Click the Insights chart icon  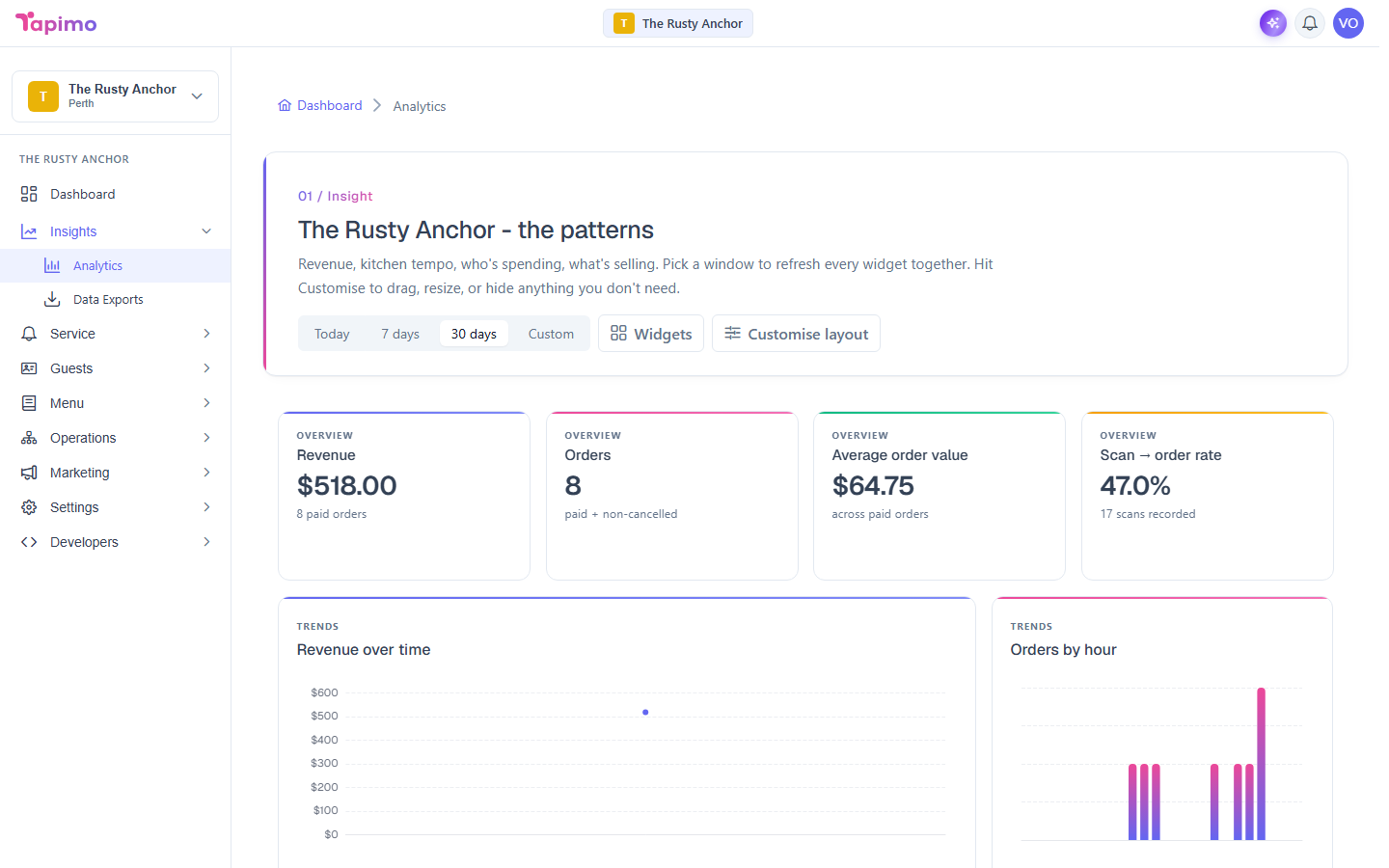pyautogui.click(x=29, y=231)
